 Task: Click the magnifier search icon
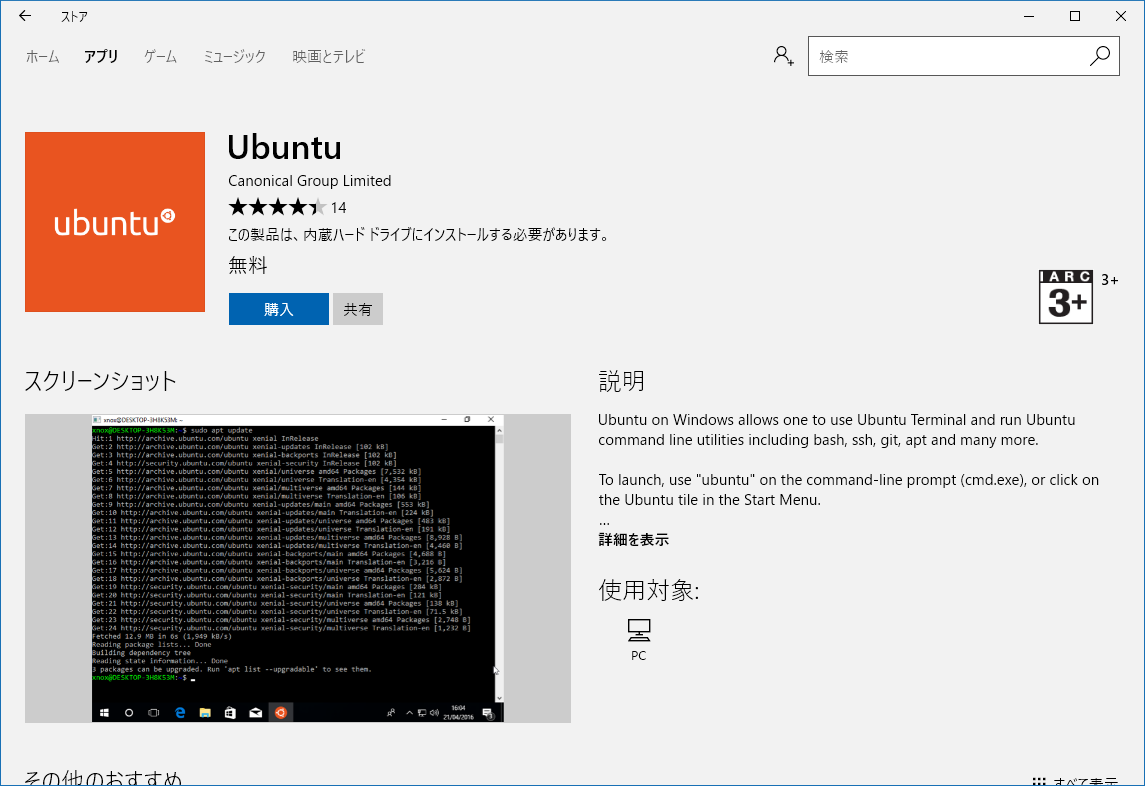pyautogui.click(x=1100, y=56)
